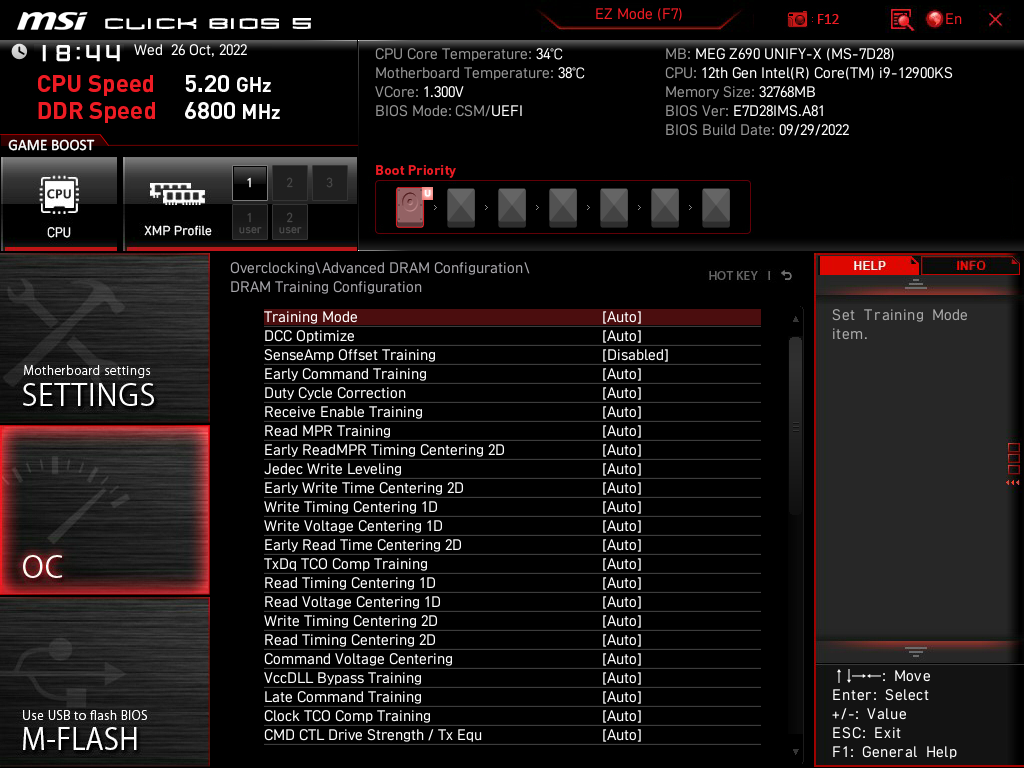Open the Early Command Training setting
The width and height of the screenshot is (1024, 768).
512,374
